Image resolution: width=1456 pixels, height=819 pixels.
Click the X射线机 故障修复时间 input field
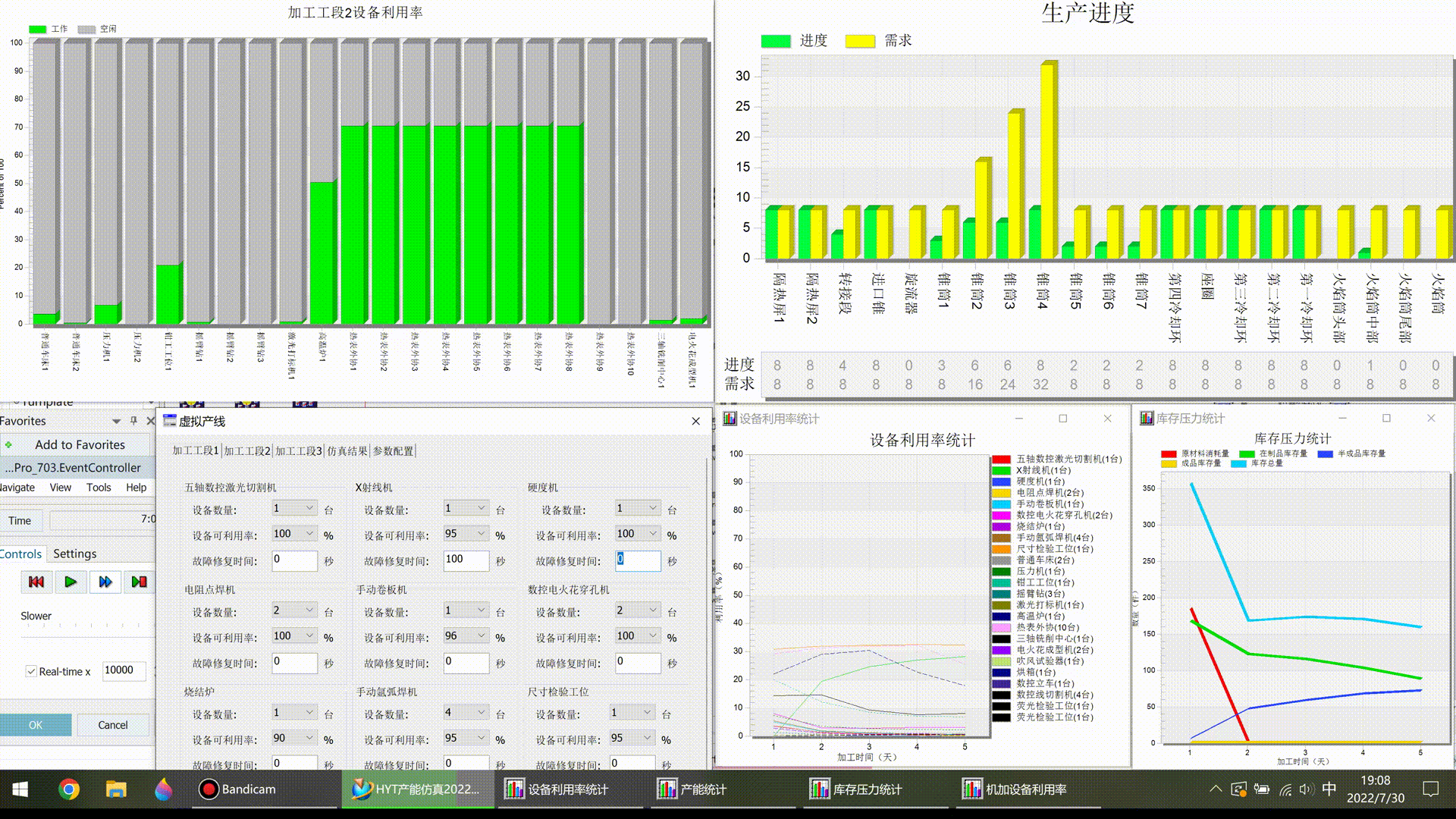coord(466,560)
